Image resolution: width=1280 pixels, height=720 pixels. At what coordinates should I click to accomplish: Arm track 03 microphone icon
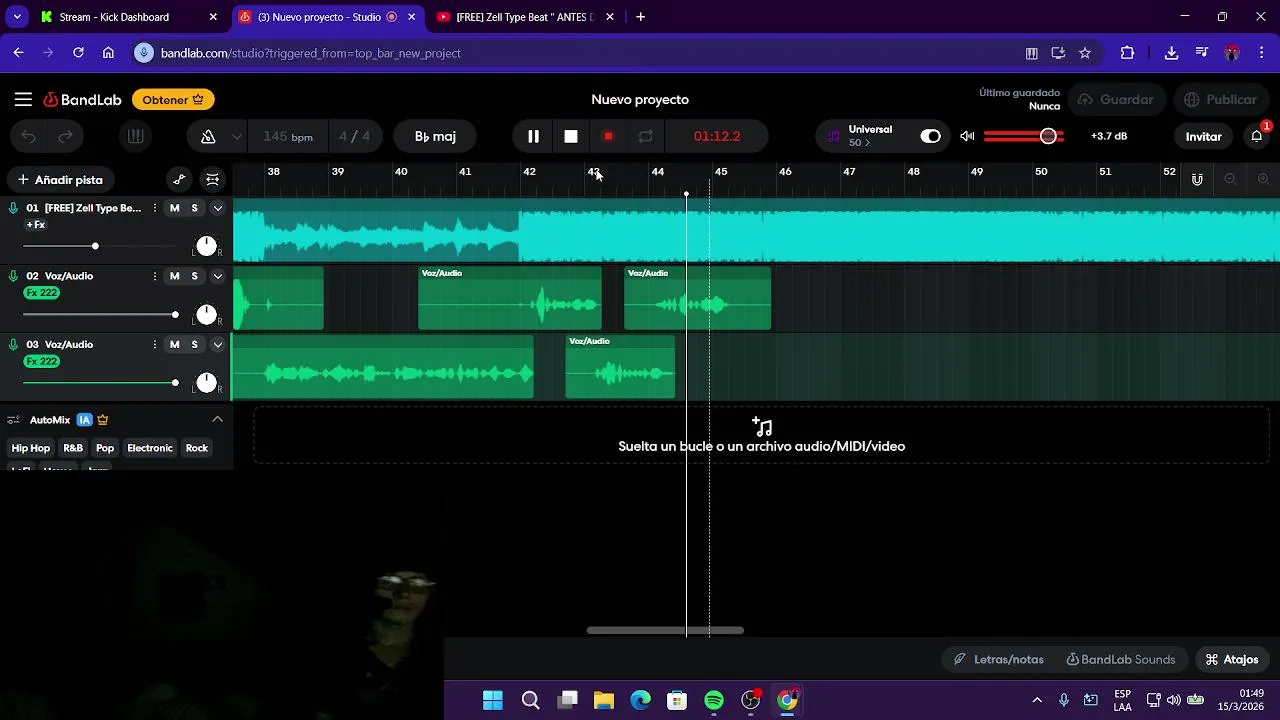[x=13, y=344]
